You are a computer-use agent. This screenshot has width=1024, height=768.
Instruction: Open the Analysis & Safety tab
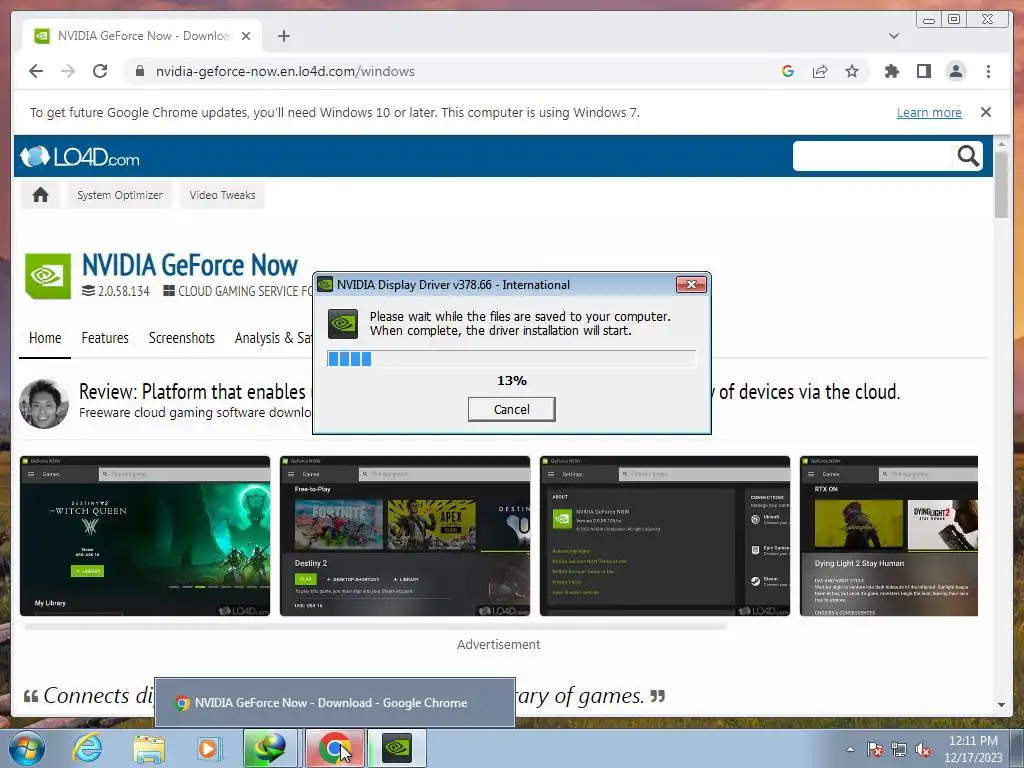[273, 338]
